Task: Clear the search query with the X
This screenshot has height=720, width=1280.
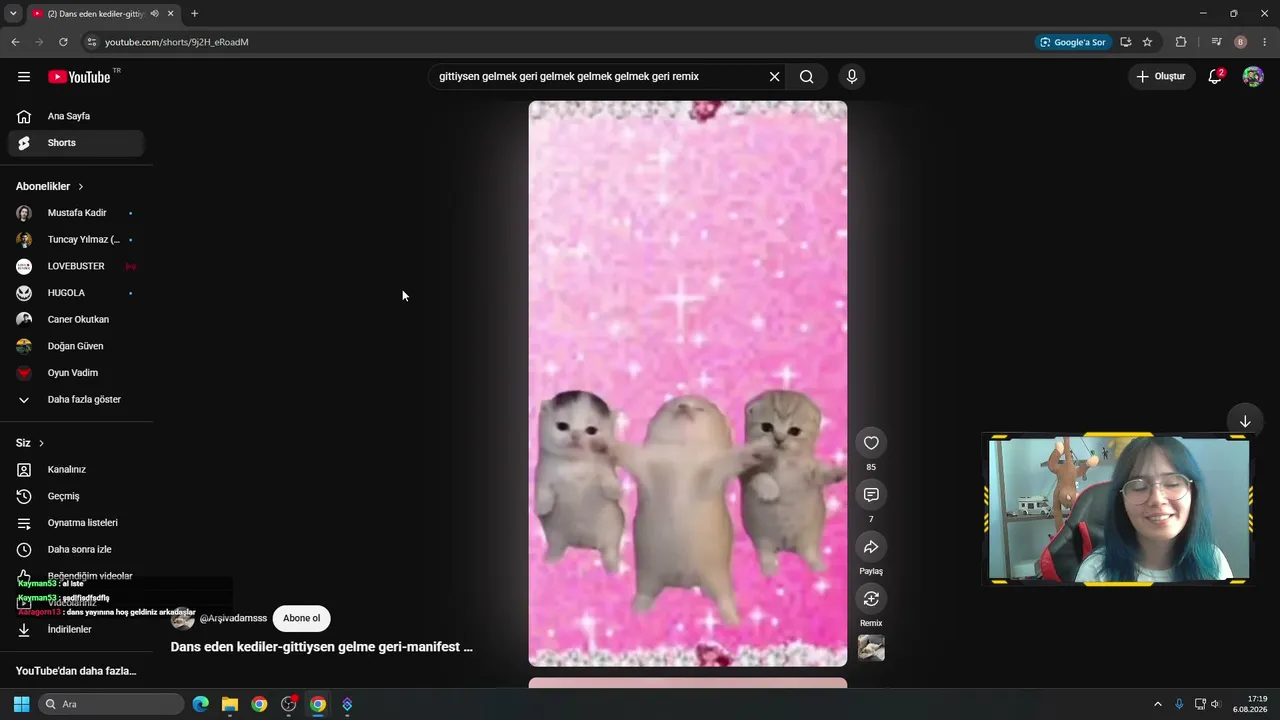Action: (x=774, y=77)
